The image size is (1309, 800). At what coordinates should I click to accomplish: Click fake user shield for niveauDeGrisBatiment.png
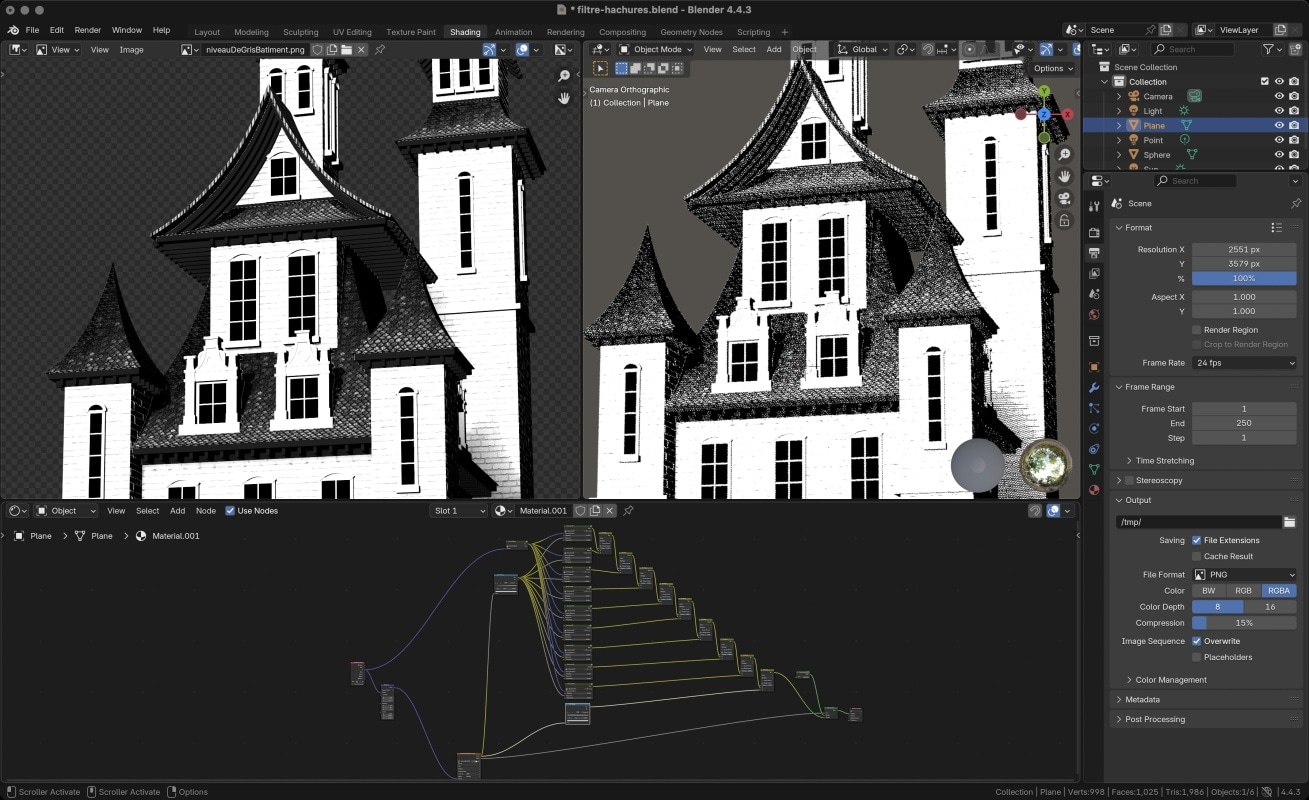317,49
